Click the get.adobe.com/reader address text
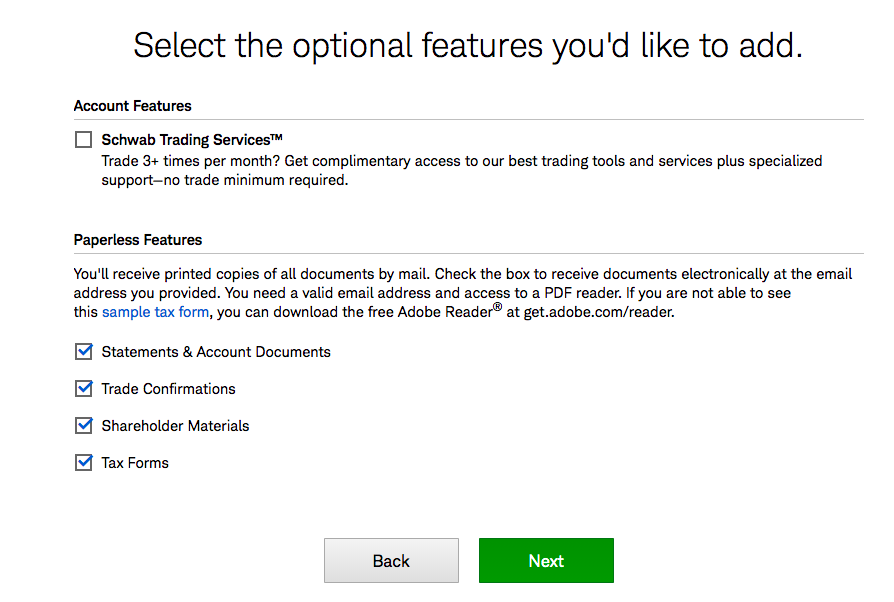 [599, 312]
